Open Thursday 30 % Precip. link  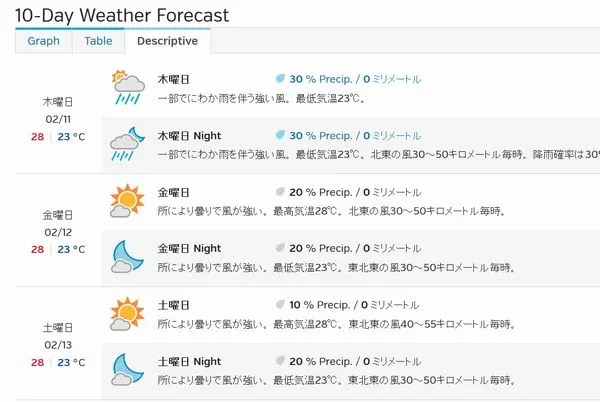coord(321,79)
